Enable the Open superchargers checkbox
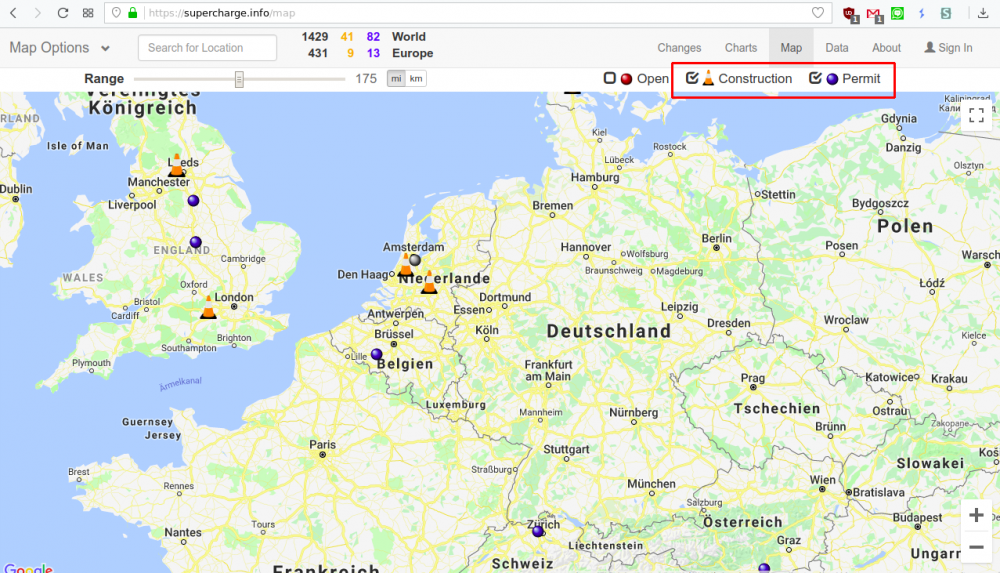The width and height of the screenshot is (1000, 573). [x=610, y=78]
